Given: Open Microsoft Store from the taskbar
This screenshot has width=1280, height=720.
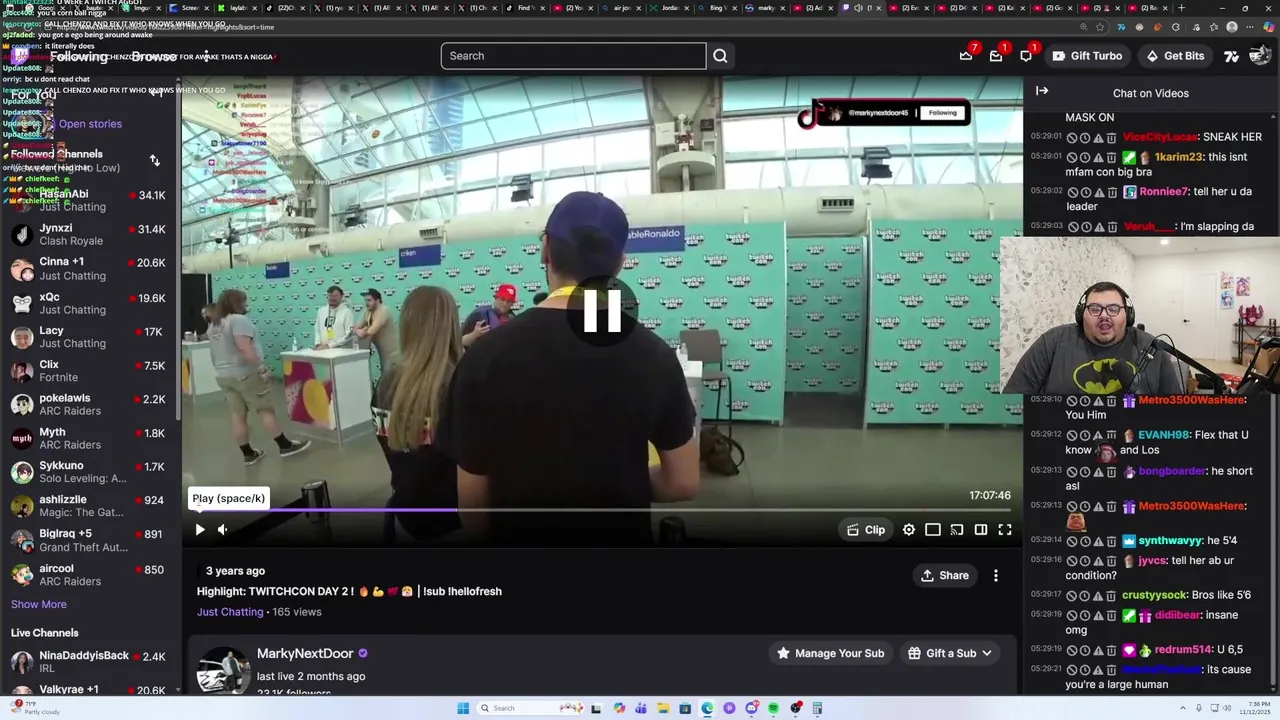Looking at the screenshot, I should pos(685,708).
